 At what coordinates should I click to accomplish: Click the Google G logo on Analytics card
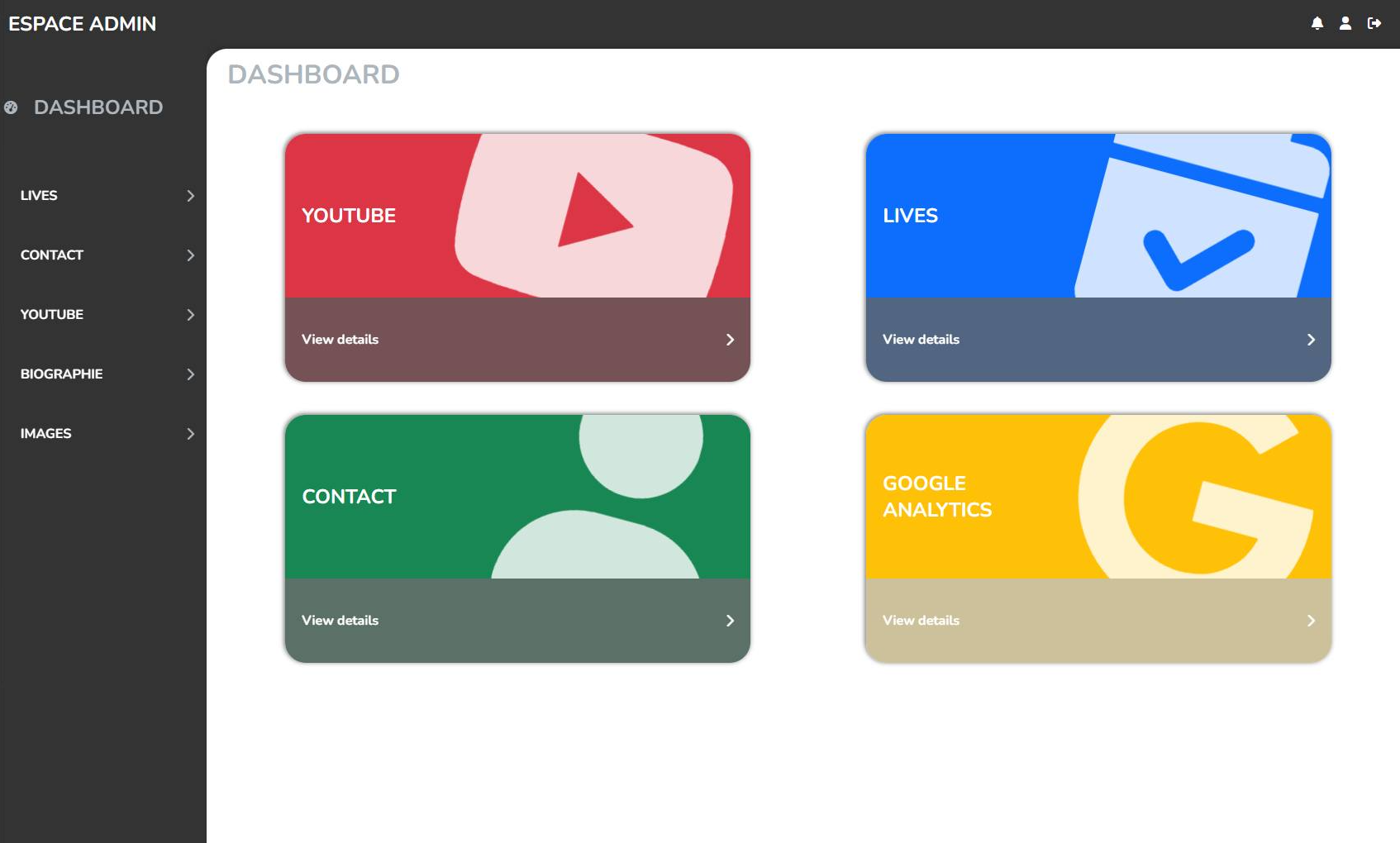(x=1196, y=496)
